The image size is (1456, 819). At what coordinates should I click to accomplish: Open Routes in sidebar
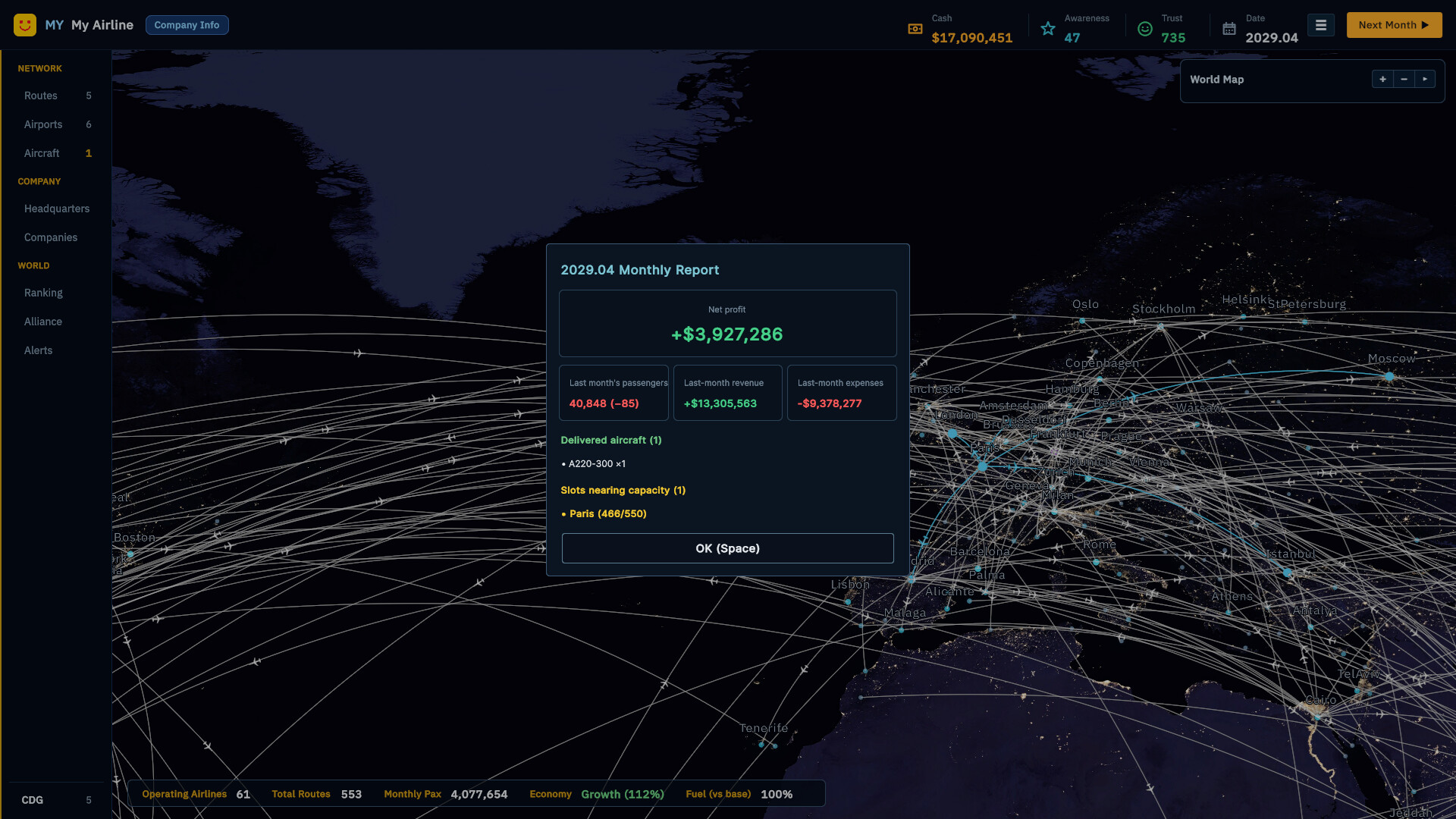(x=57, y=96)
